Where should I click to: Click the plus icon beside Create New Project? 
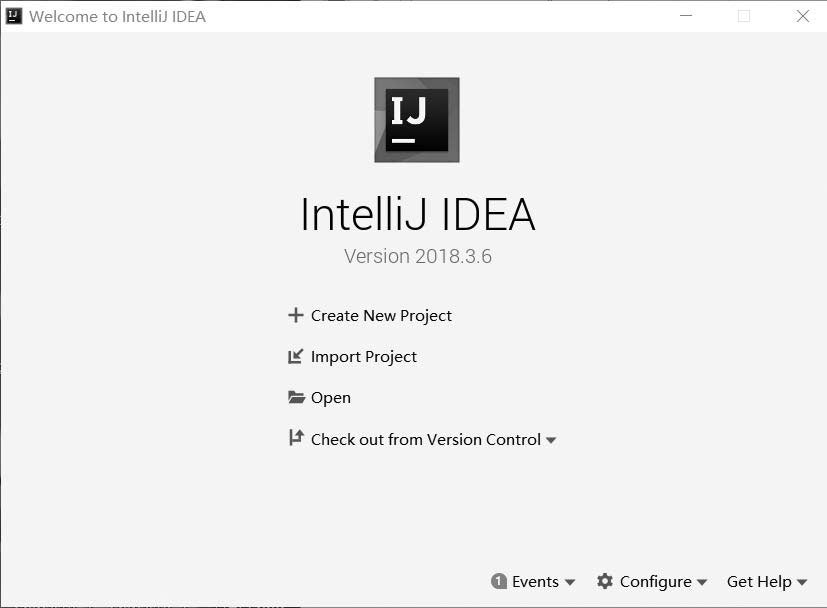coord(296,315)
